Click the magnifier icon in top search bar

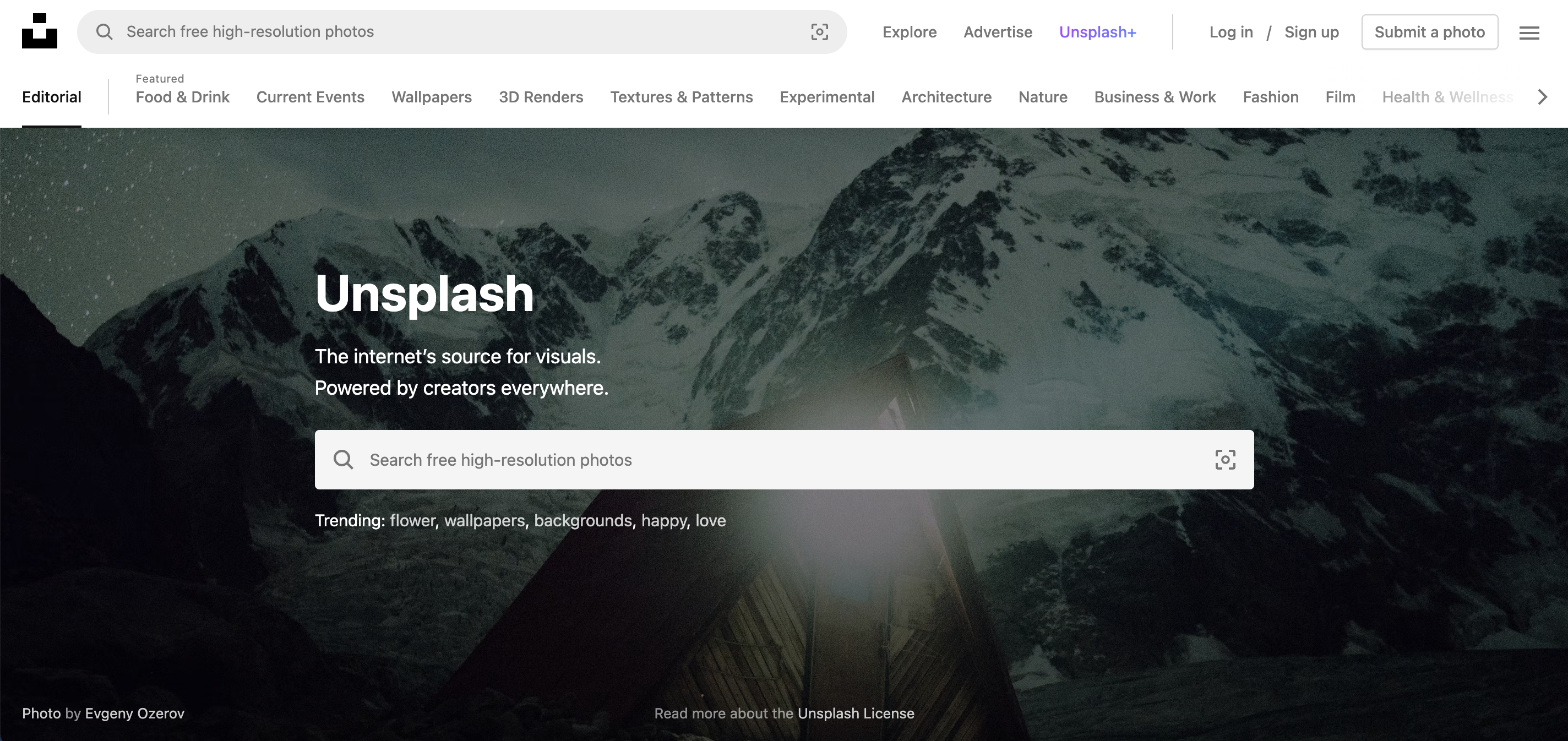(105, 32)
